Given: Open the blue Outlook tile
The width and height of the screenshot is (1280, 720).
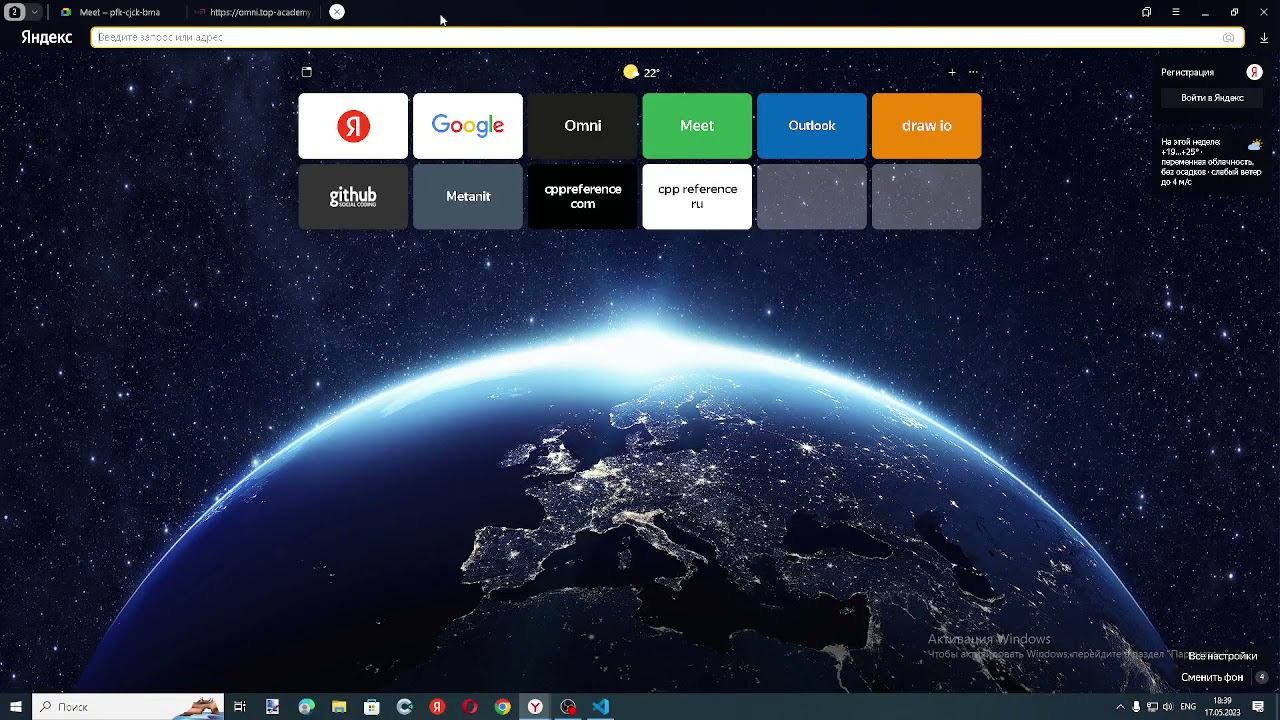Looking at the screenshot, I should (x=812, y=126).
